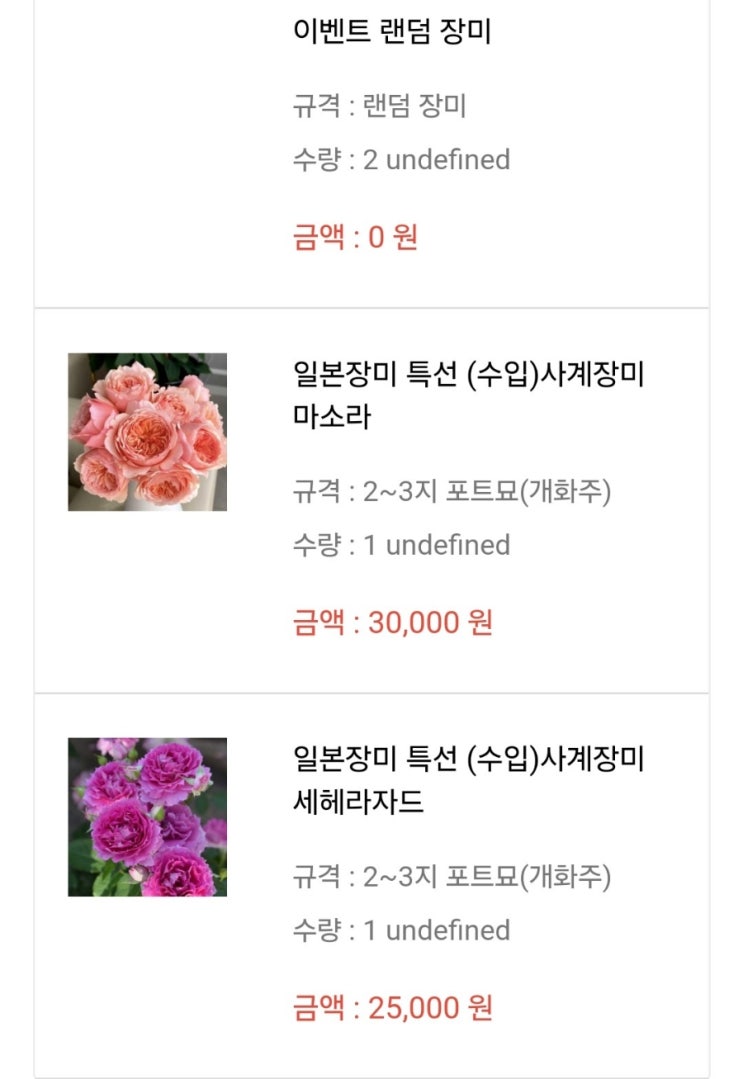Click the 세헤라자드 product name
The height and width of the screenshot is (1079, 743).
(358, 801)
